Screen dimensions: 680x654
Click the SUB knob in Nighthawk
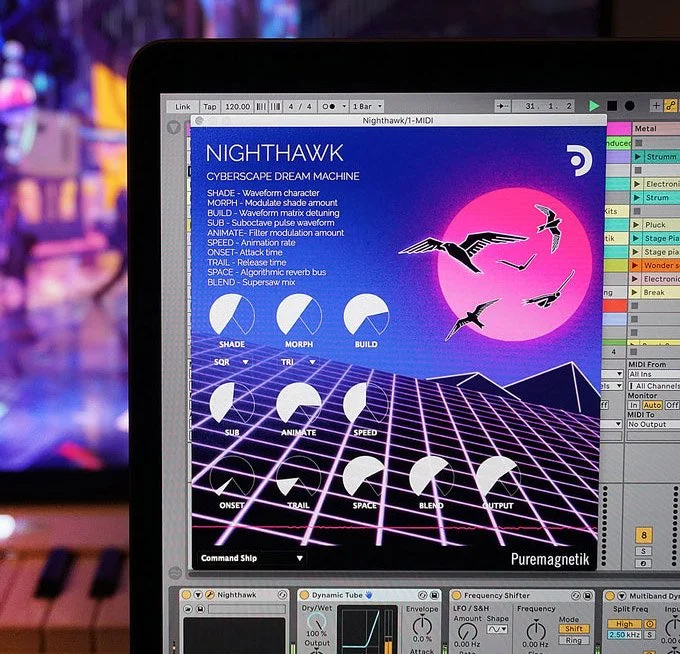point(232,403)
